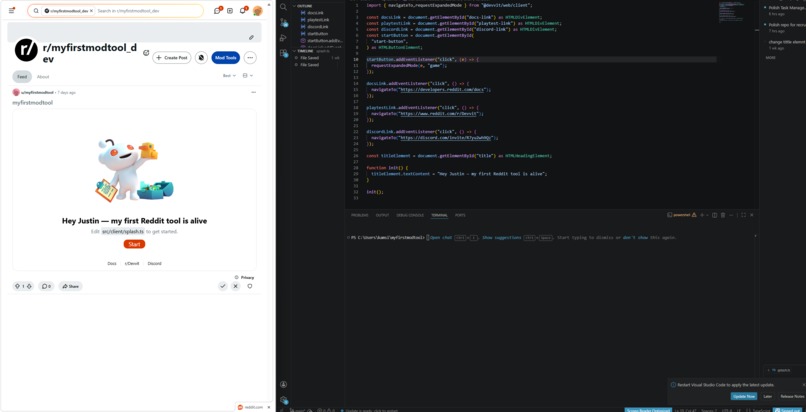Open the mod shield actions on post
The image size is (806, 412).
[x=250, y=286]
